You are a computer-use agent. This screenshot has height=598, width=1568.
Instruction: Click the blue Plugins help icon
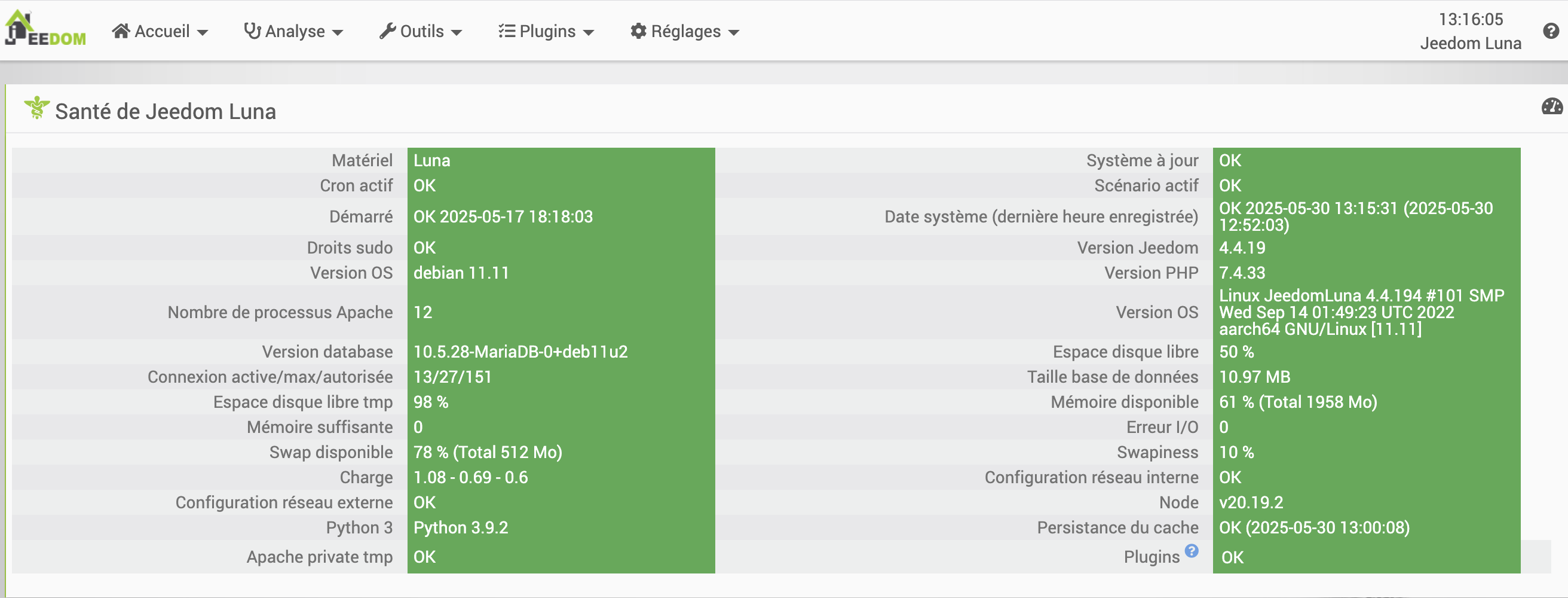pos(1191,551)
